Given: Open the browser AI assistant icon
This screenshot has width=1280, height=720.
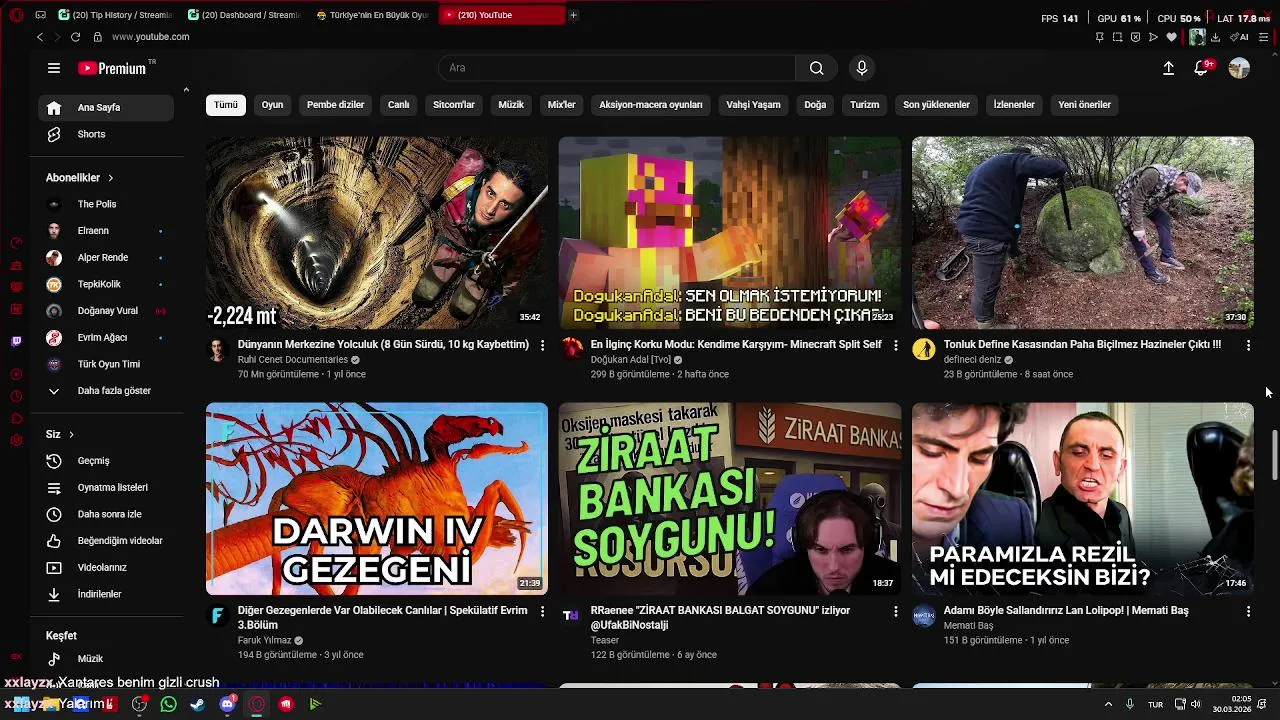Looking at the screenshot, I should (x=1239, y=37).
